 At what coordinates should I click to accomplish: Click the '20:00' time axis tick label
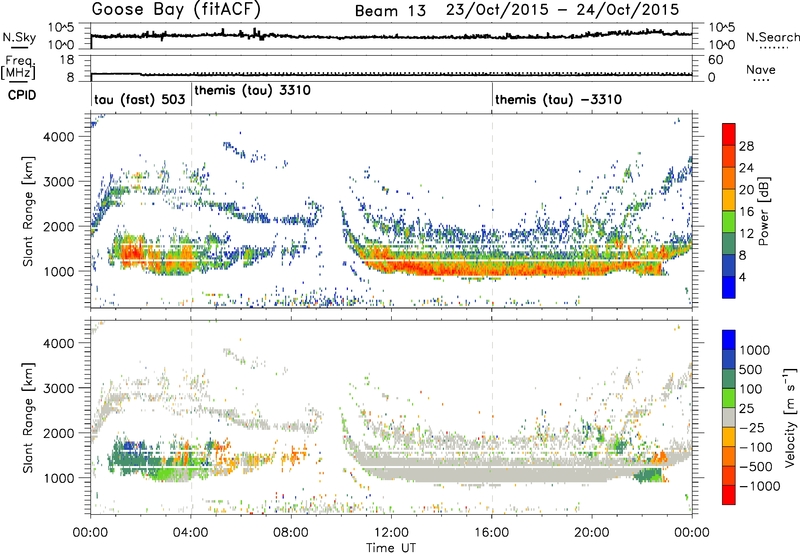point(592,533)
